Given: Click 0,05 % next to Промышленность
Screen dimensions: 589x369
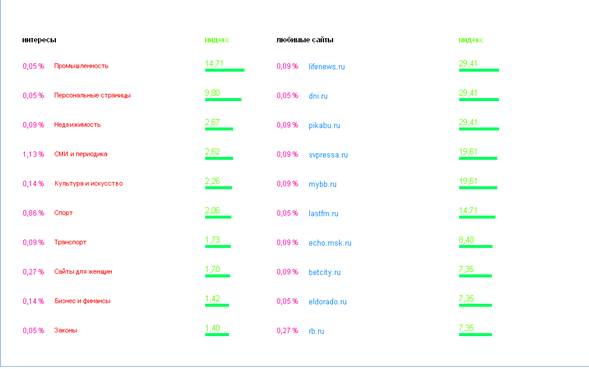Looking at the screenshot, I should [33, 66].
